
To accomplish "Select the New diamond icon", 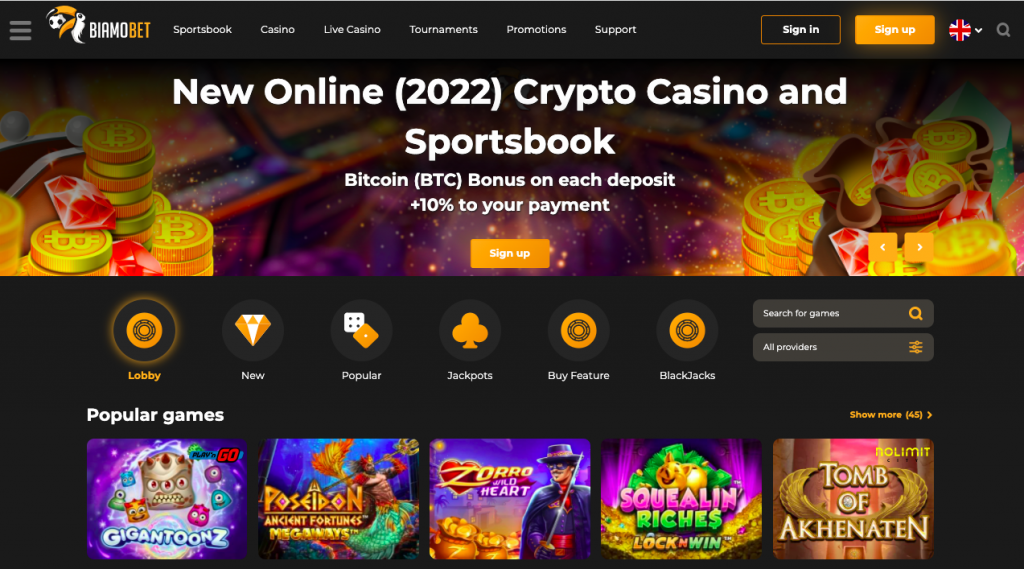I will point(253,331).
